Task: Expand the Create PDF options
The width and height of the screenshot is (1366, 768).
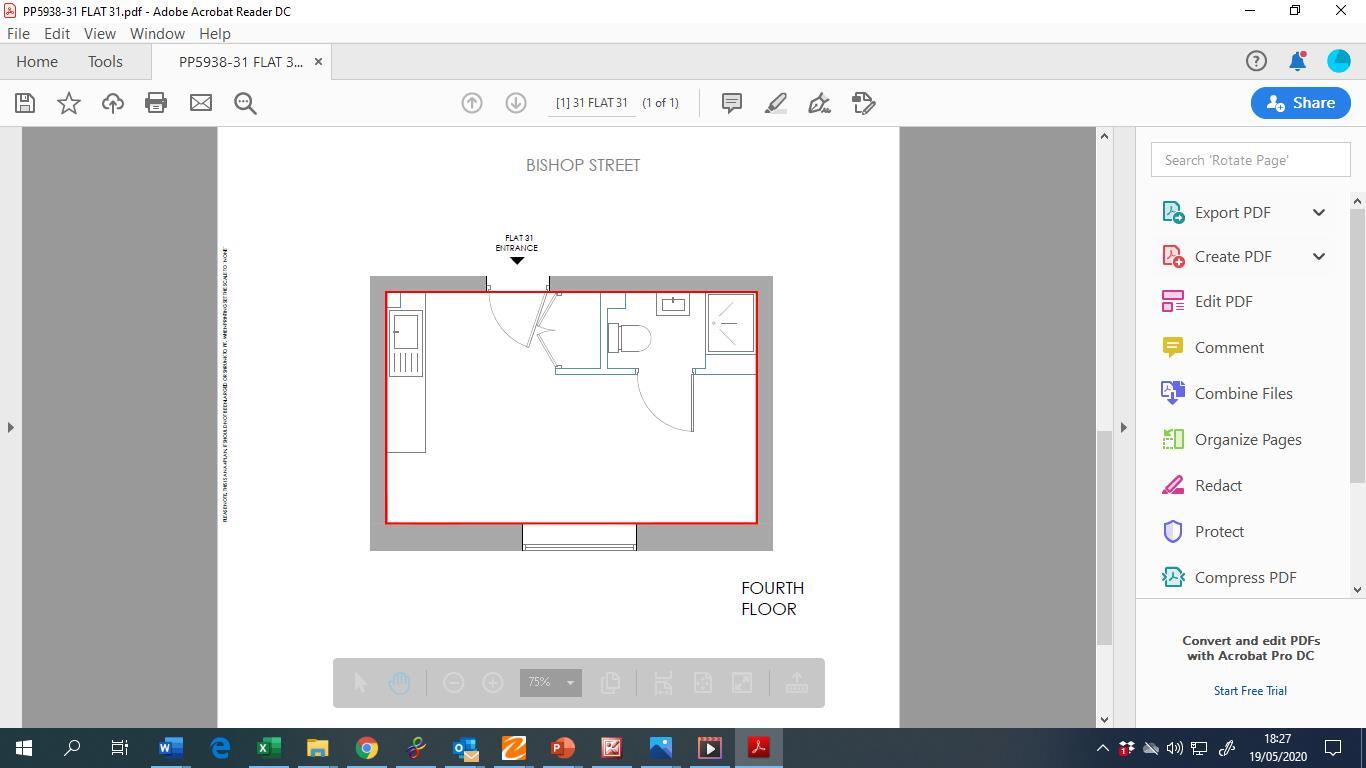Action: click(x=1318, y=256)
